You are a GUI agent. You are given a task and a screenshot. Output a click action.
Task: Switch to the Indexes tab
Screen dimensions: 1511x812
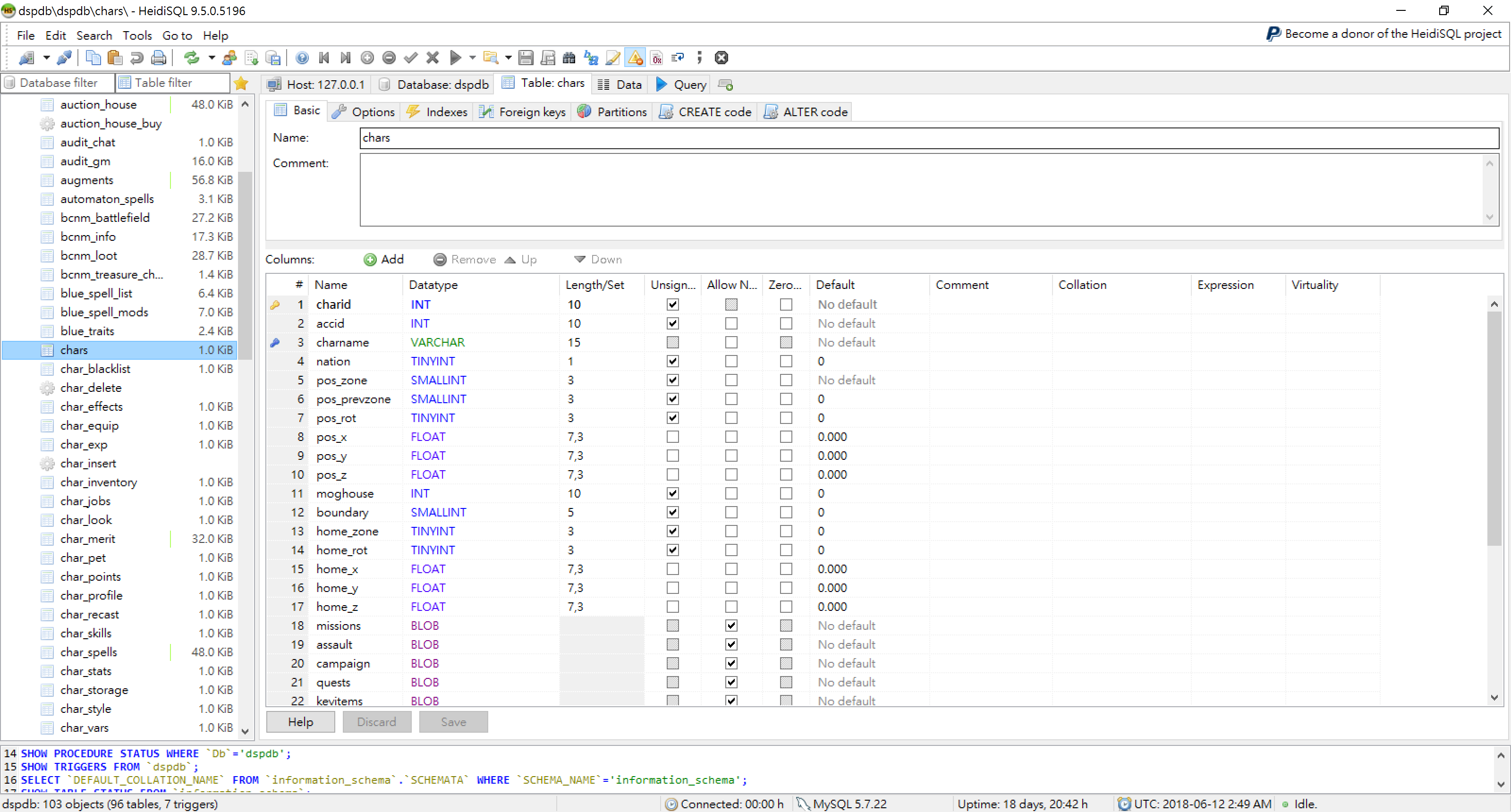click(x=438, y=111)
